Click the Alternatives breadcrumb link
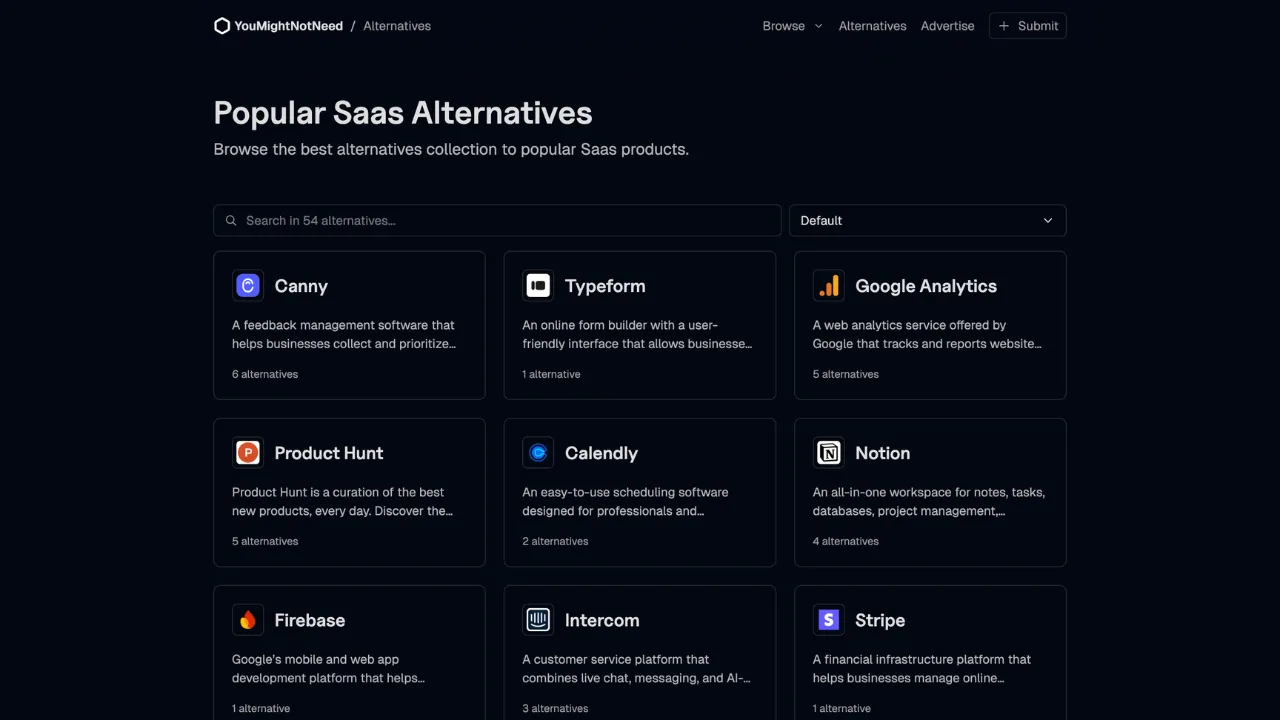This screenshot has width=1280, height=720. pyautogui.click(x=397, y=26)
